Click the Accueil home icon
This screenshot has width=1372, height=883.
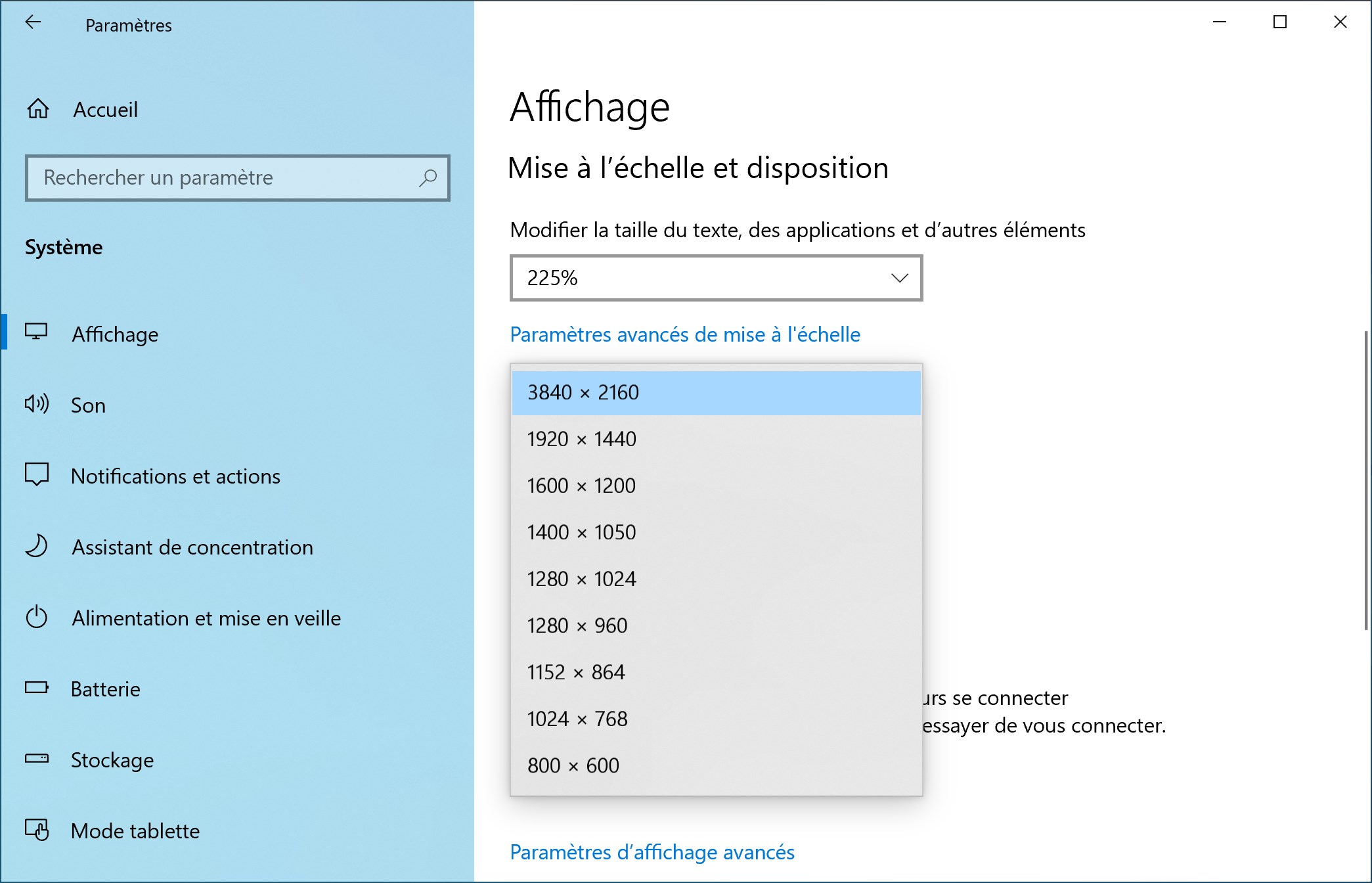37,108
